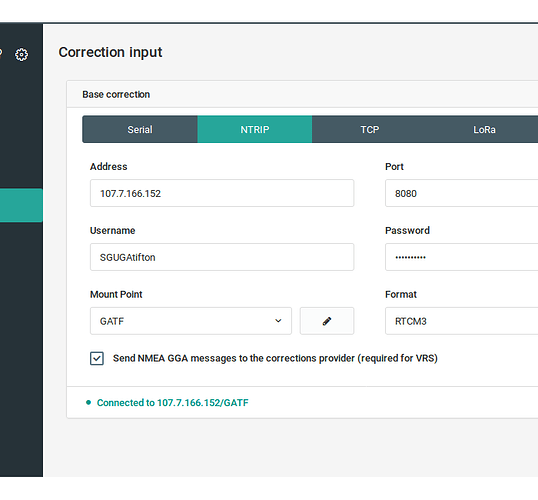Click Connected to 107.7.166.152/GATF status text

point(173,403)
